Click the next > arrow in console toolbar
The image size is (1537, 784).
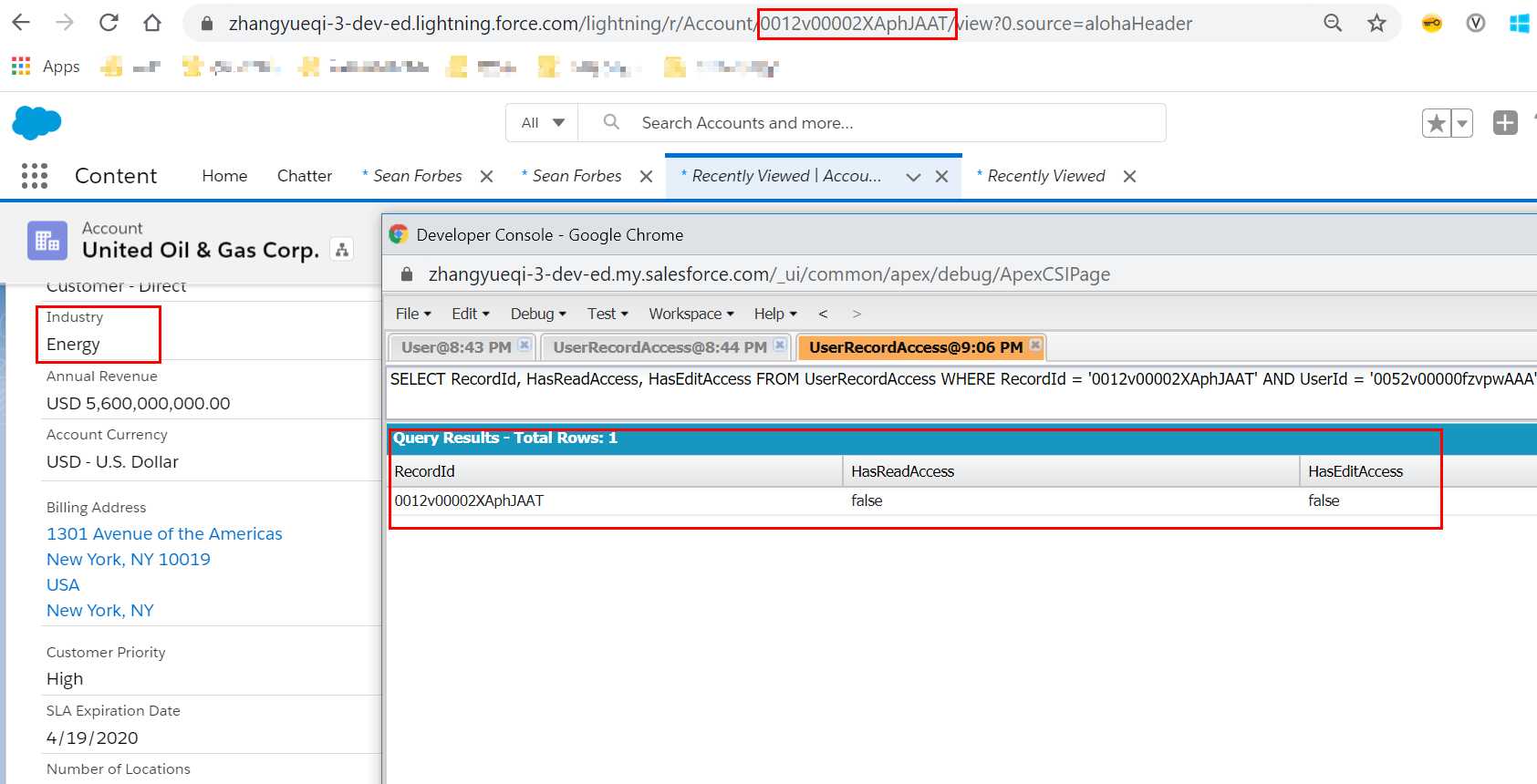click(x=857, y=314)
